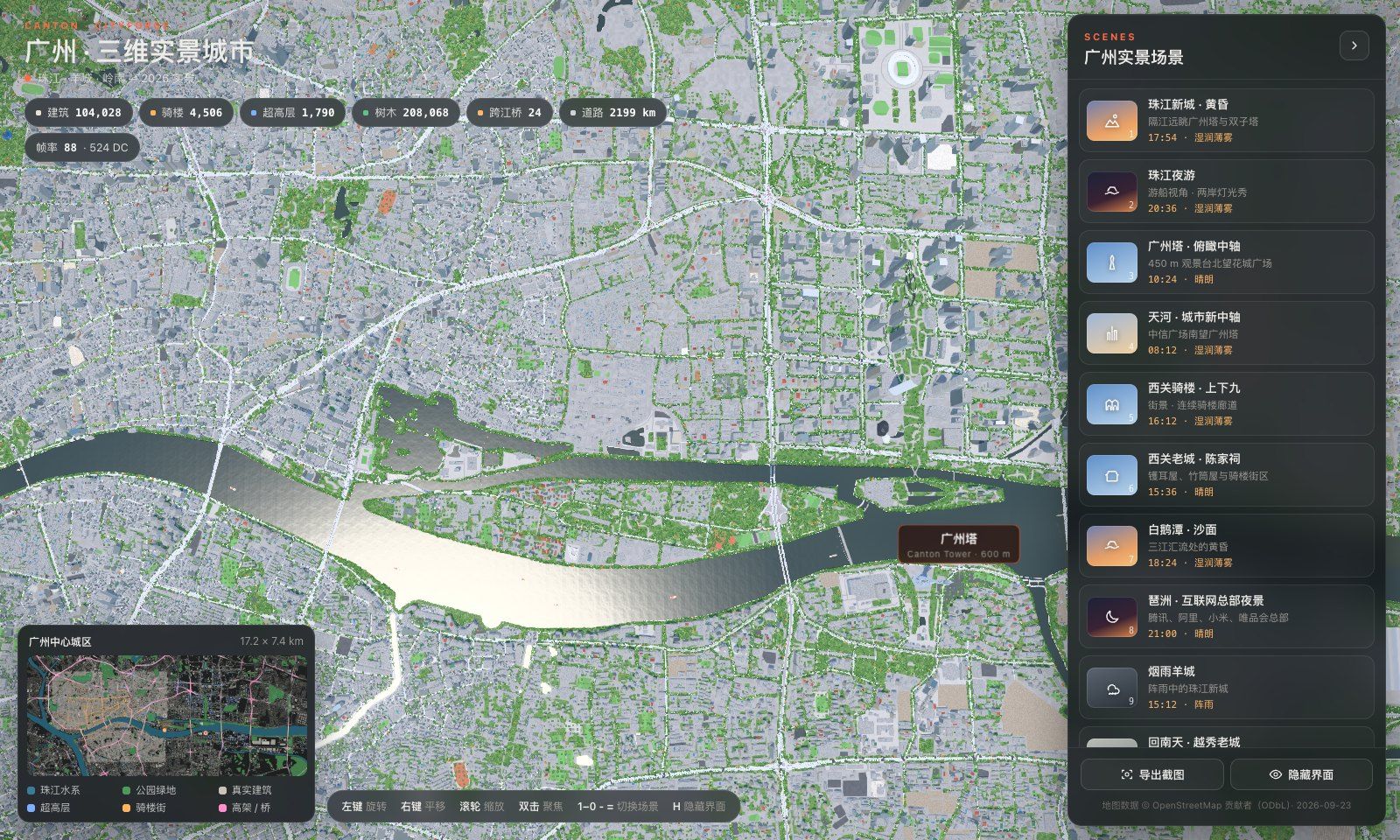Select the 西关骑楼·上下九 arcade icon
1400x840 pixels.
[1111, 404]
